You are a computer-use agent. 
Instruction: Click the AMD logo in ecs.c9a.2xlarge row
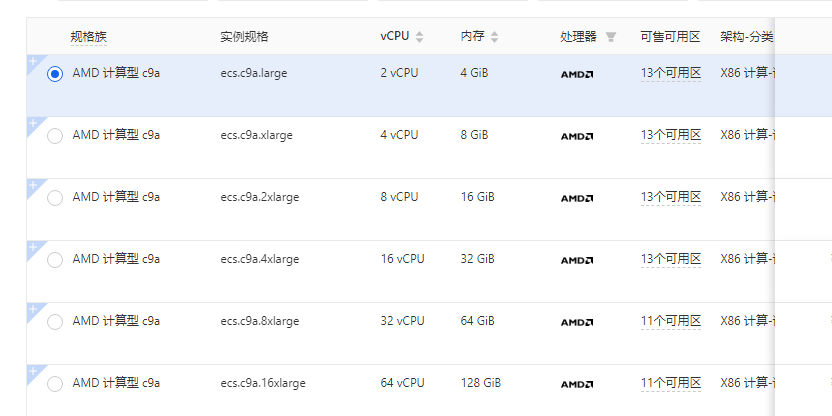[x=577, y=198]
